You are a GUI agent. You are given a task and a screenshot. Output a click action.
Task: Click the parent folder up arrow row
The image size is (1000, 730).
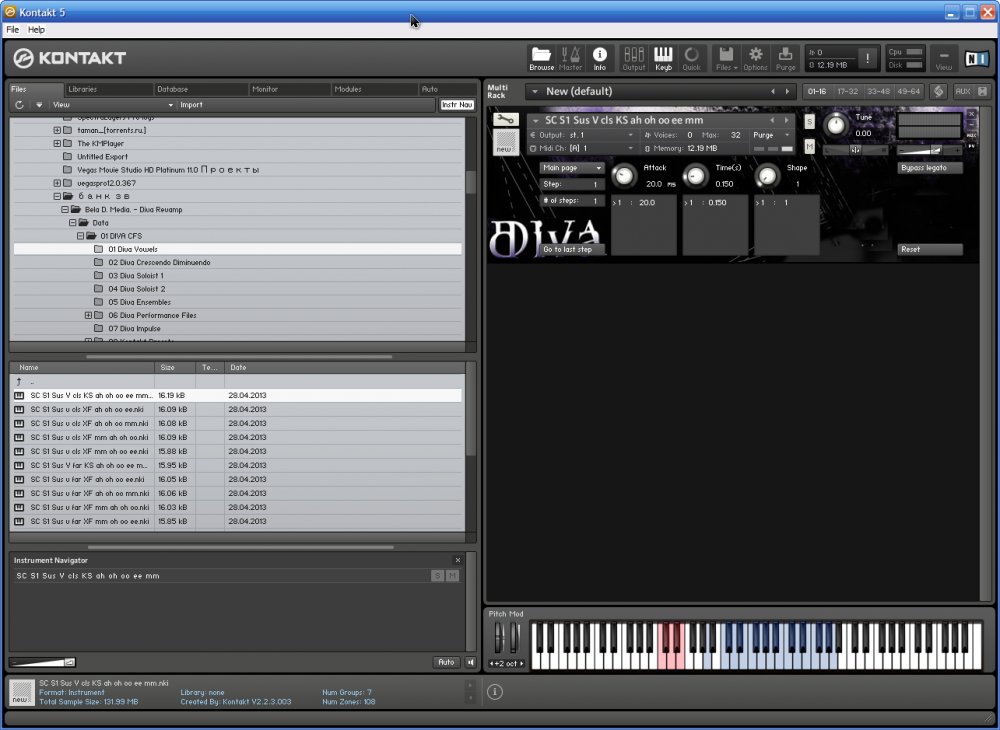pyautogui.click(x=237, y=381)
